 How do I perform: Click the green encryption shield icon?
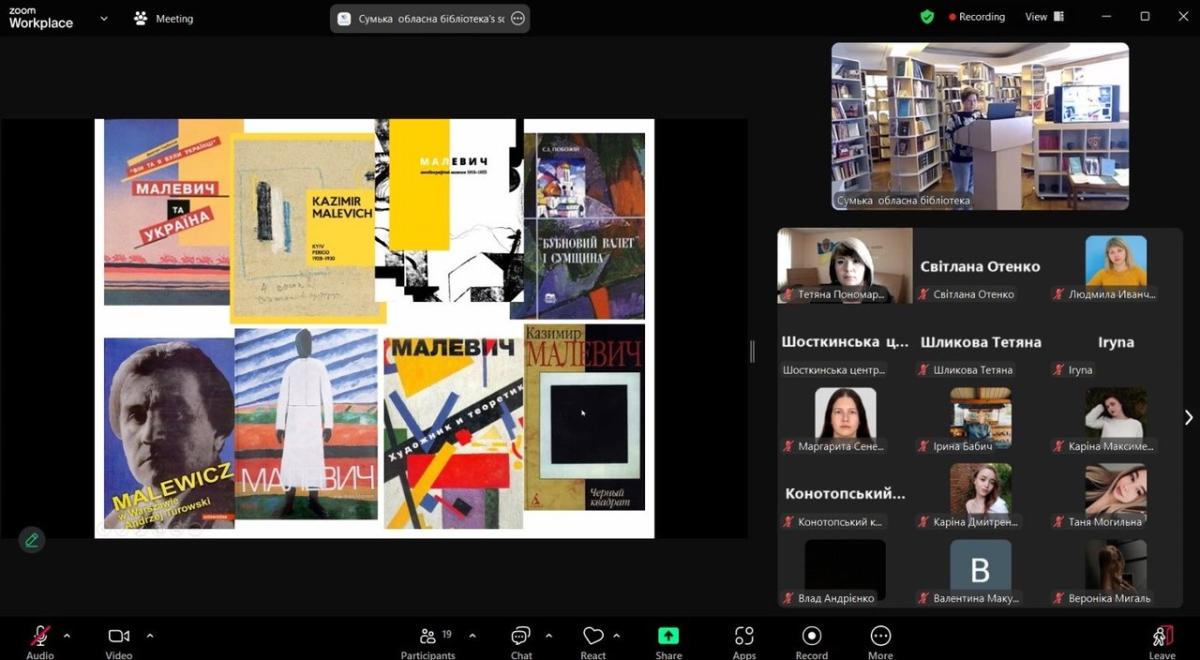coord(927,17)
